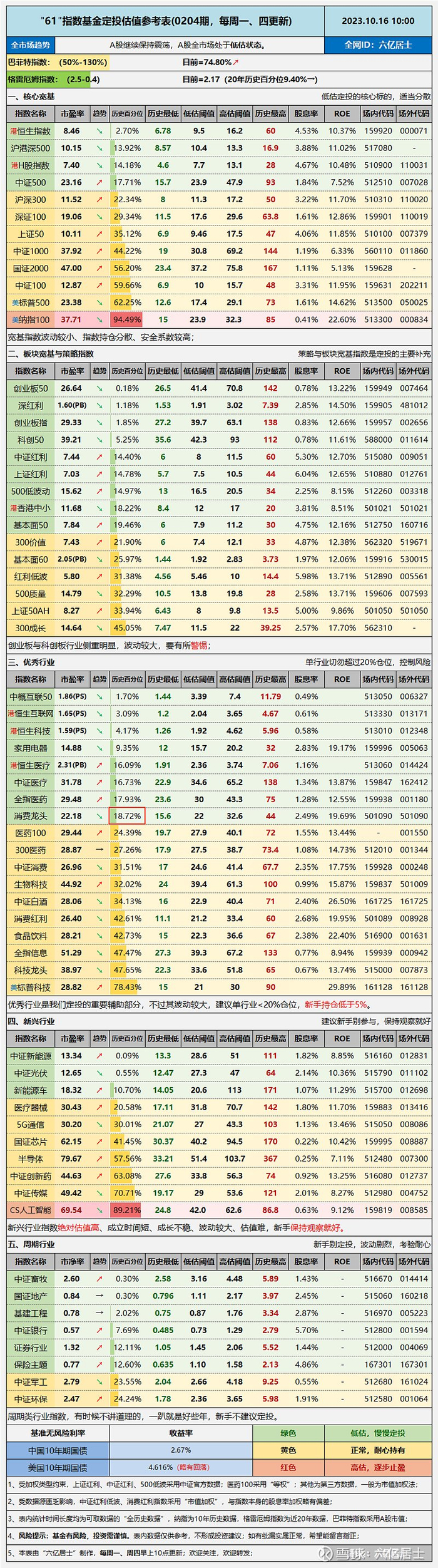The width and height of the screenshot is (438, 1568).
Task: Click the 300成长 name cell
Action: click(31, 627)
